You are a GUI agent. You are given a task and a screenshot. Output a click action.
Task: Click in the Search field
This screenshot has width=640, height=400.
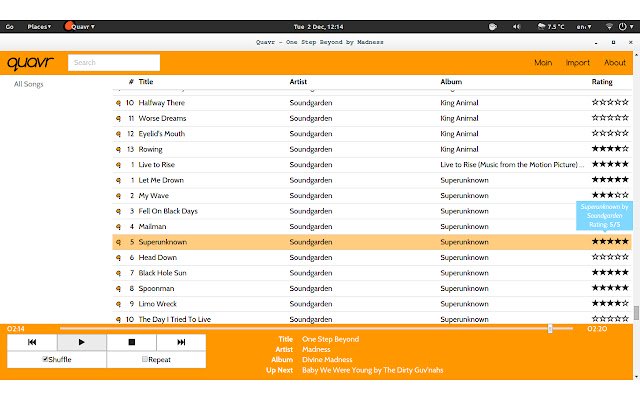point(114,62)
